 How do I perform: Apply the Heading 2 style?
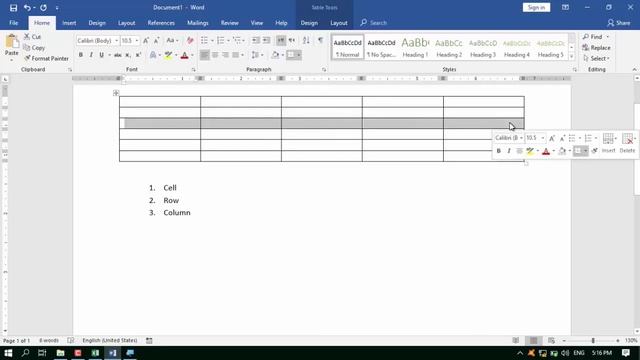(449, 47)
